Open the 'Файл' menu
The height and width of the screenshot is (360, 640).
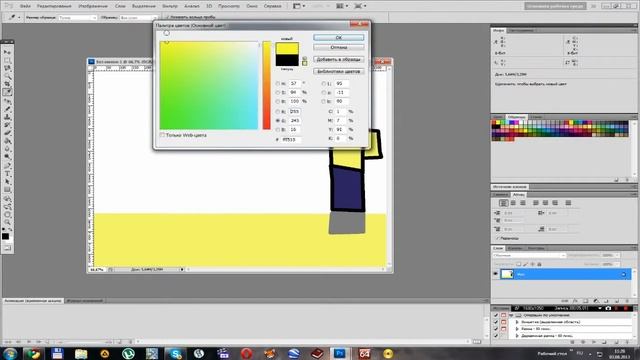pos(25,6)
